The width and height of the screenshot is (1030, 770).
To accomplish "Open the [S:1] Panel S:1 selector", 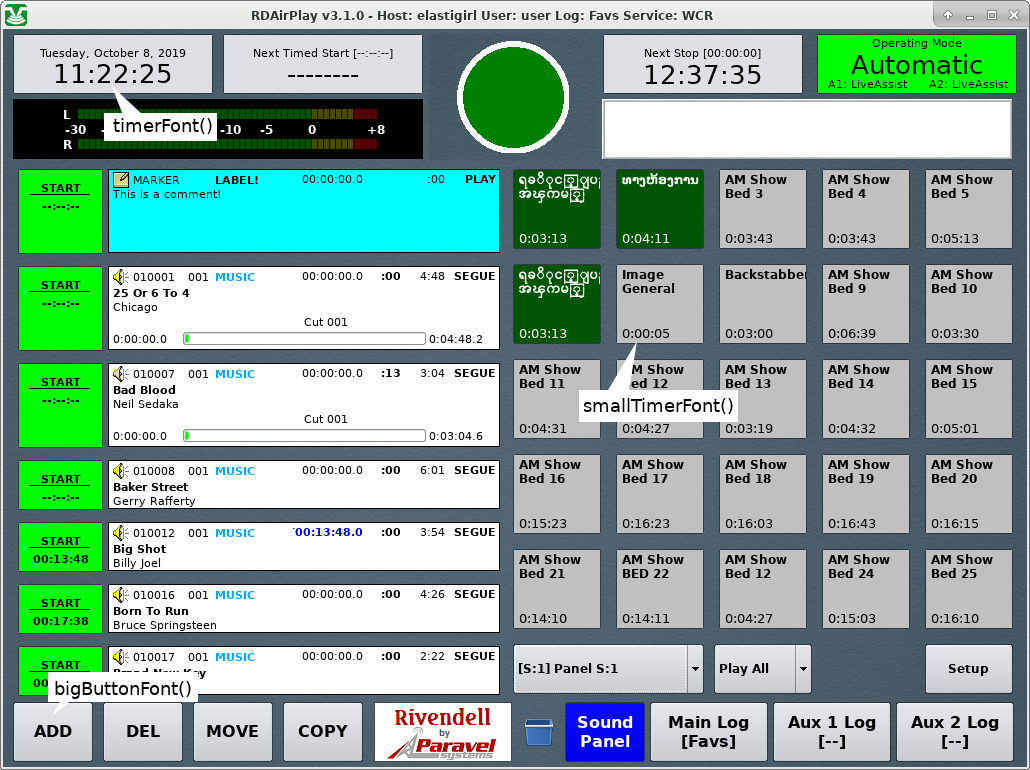I will pyautogui.click(x=600, y=669).
